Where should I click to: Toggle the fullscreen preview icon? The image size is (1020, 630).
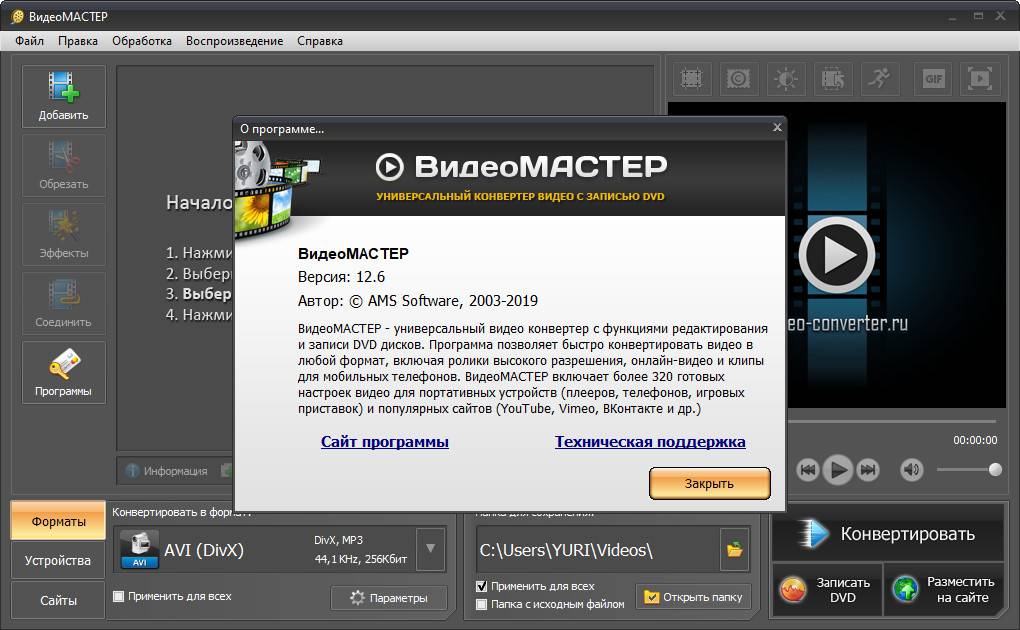[980, 79]
